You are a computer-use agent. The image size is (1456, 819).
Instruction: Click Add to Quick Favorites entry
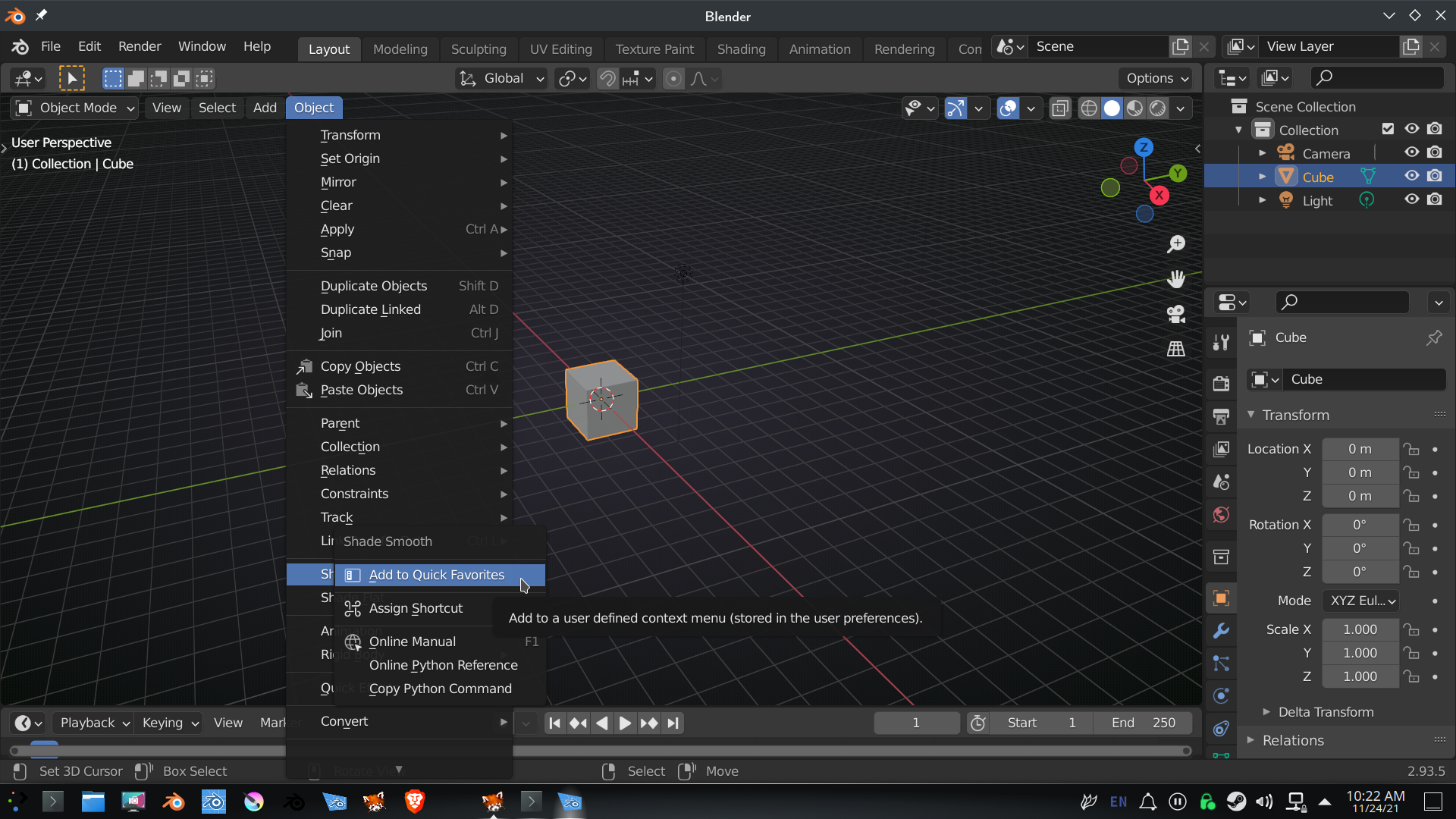click(x=437, y=575)
